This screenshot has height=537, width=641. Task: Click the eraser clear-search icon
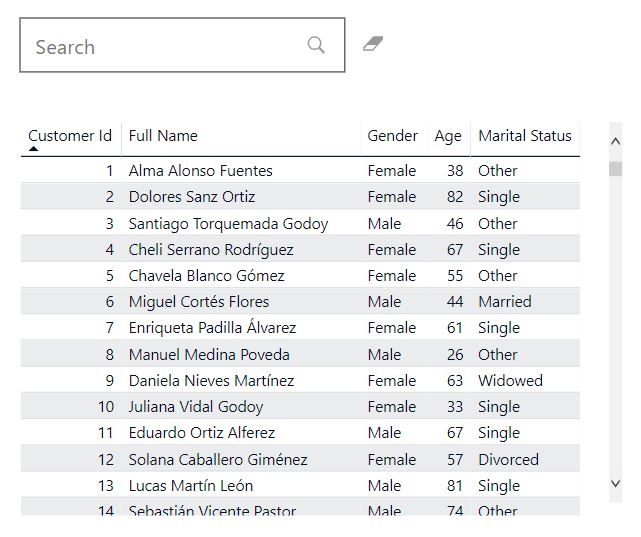373,44
